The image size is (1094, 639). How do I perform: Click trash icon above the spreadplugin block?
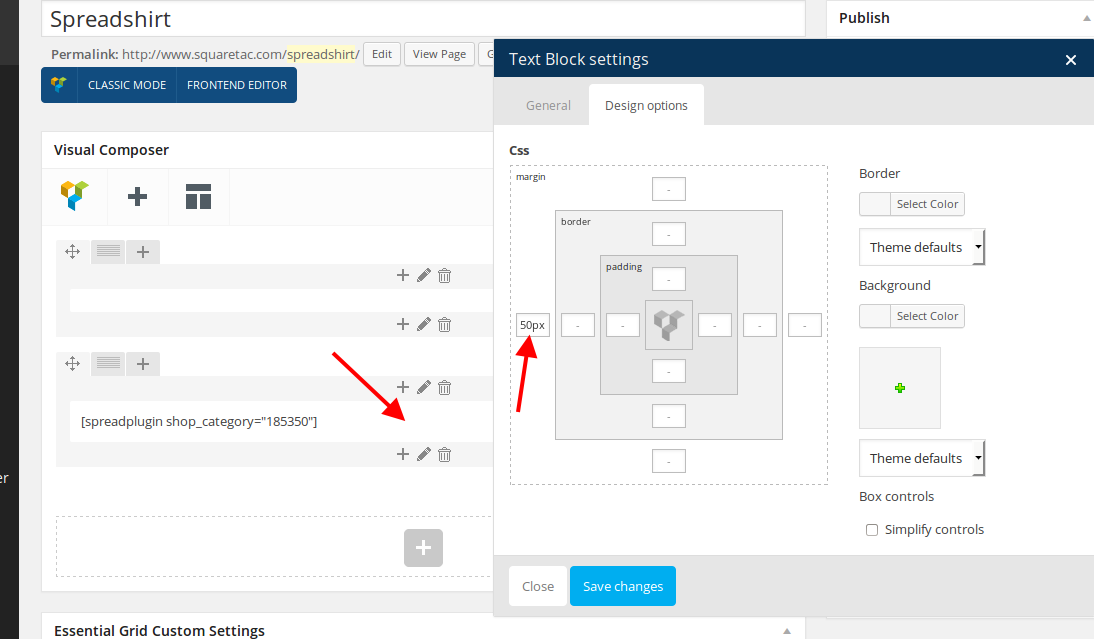(444, 387)
